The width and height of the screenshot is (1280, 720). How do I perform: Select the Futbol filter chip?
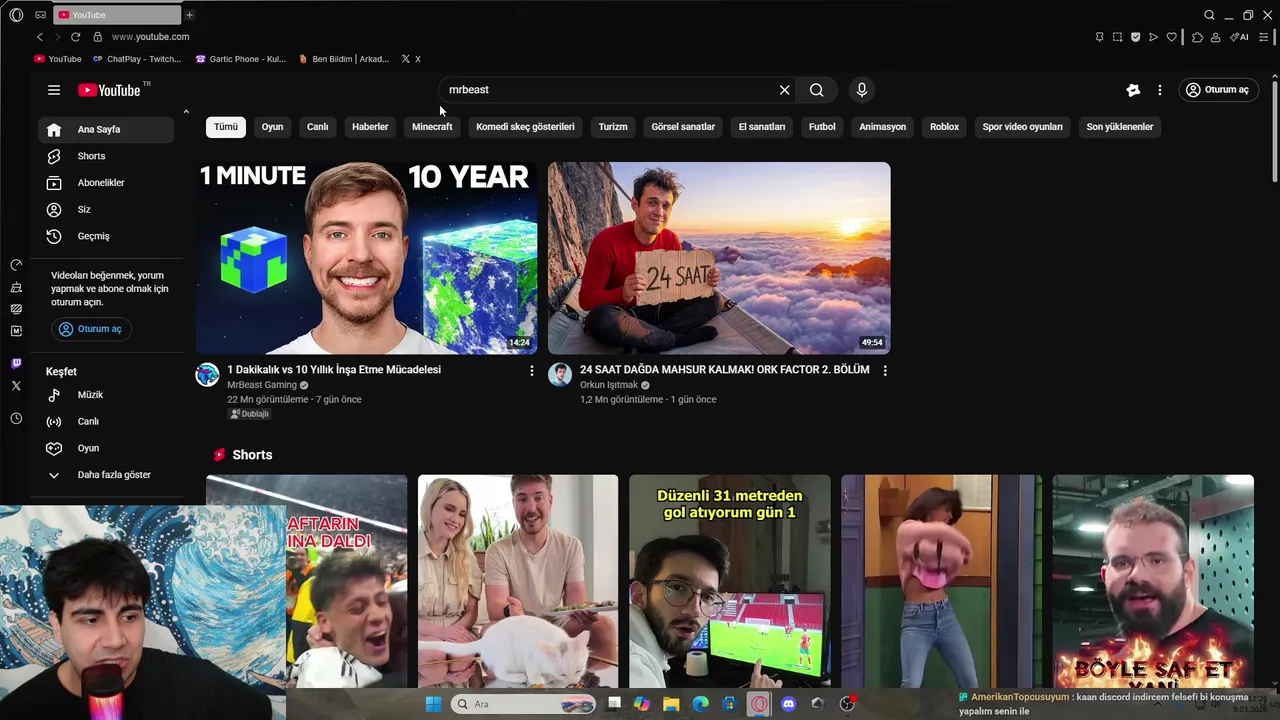tap(822, 127)
